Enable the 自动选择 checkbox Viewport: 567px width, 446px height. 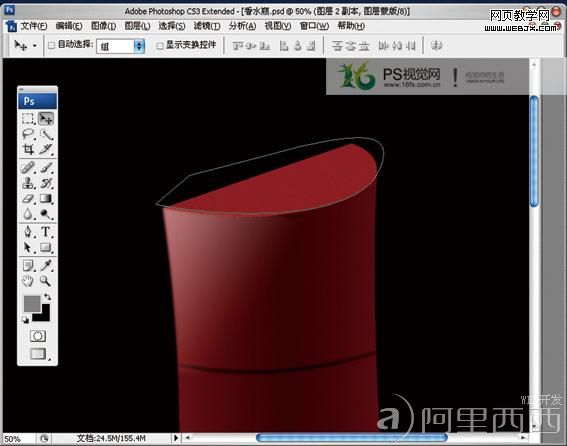pyautogui.click(x=52, y=46)
